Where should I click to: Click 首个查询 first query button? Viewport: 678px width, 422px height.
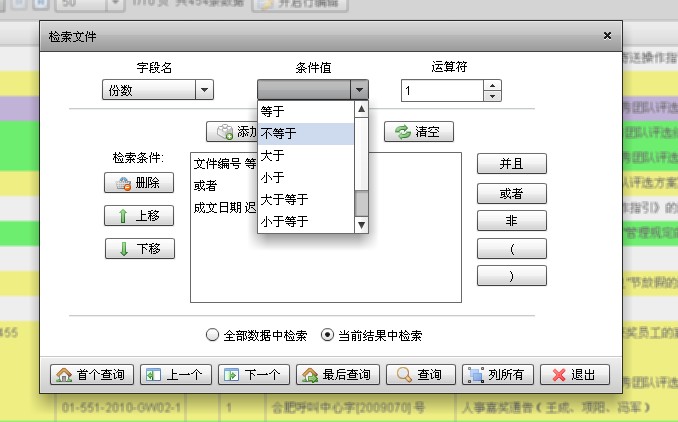pyautogui.click(x=92, y=374)
